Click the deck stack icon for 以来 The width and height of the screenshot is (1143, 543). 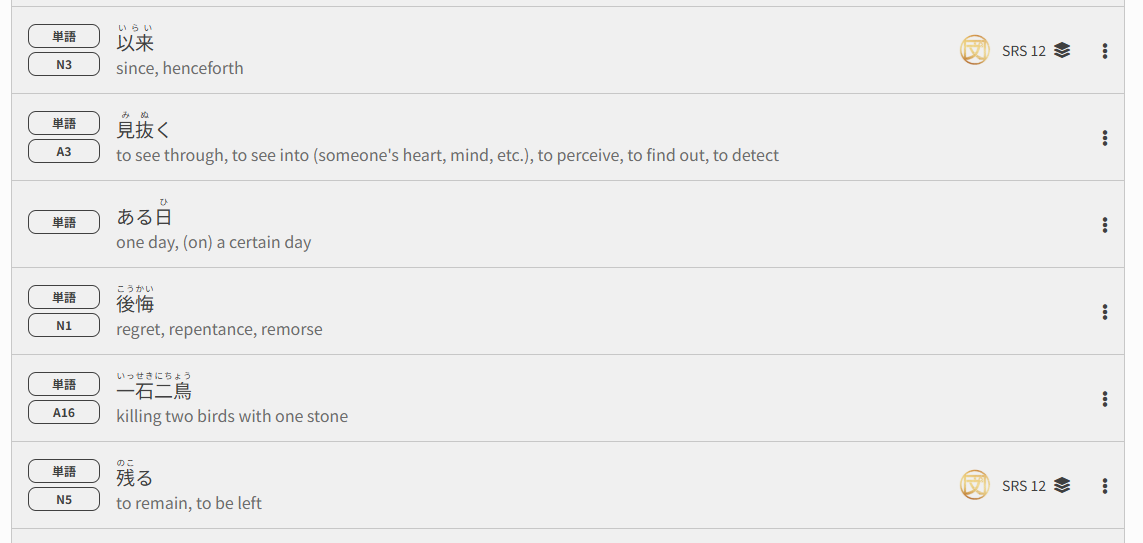tap(1062, 50)
